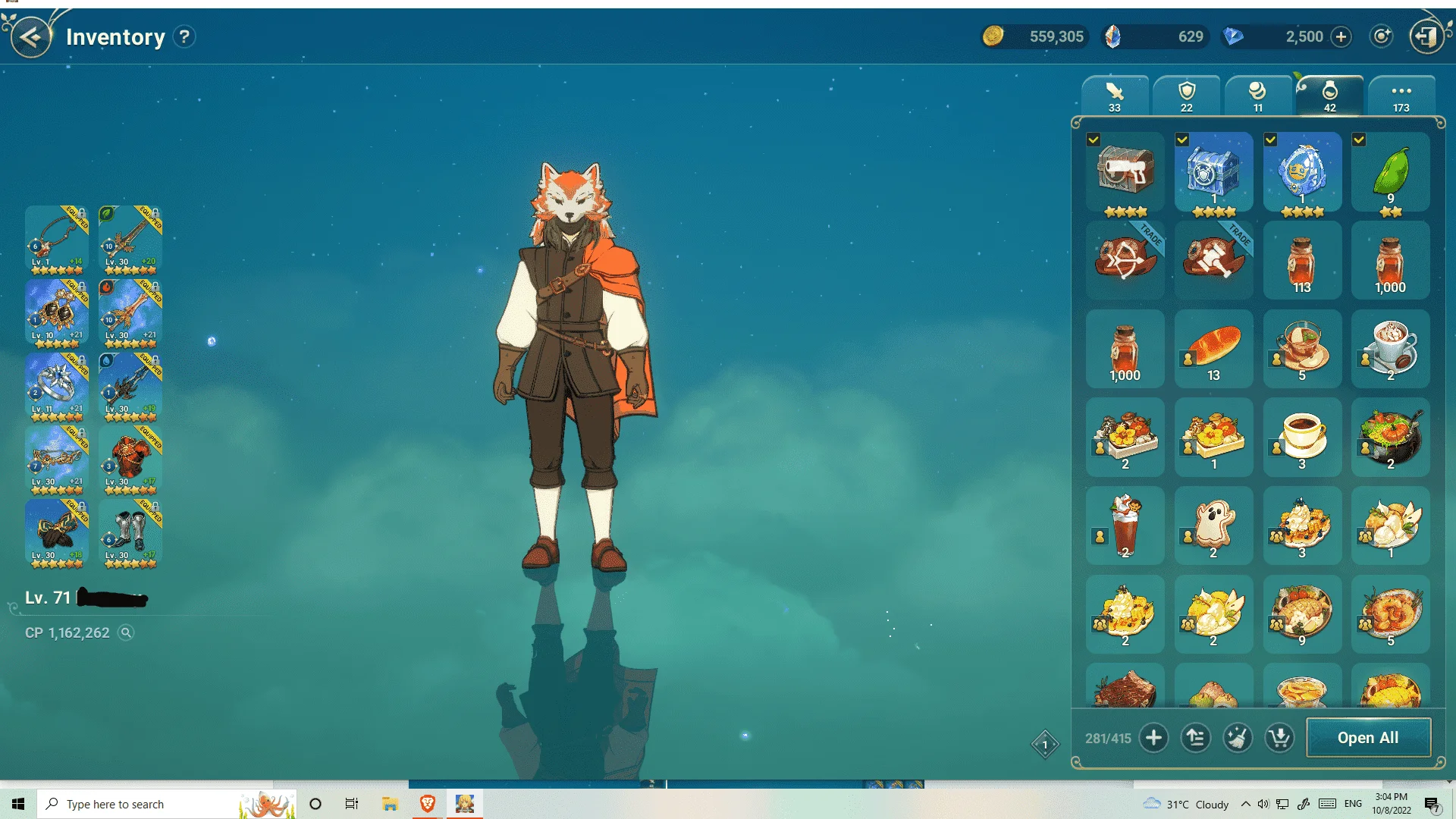
Task: Select the milkshake item
Action: click(1125, 526)
